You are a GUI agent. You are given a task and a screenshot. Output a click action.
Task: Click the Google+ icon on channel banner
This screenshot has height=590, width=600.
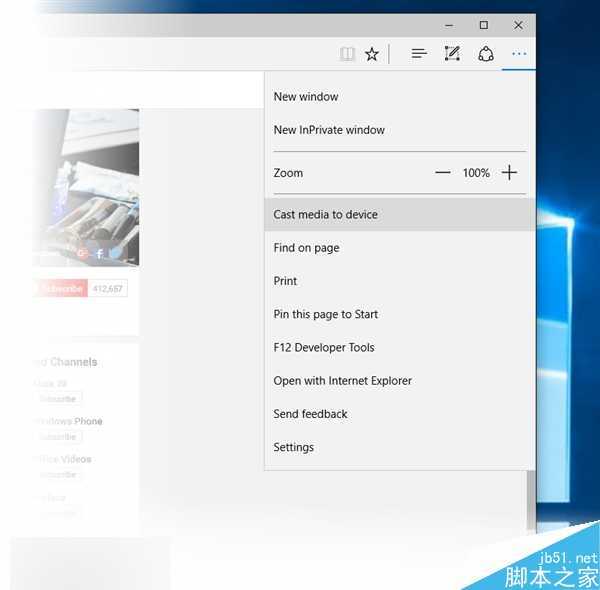pos(82,253)
